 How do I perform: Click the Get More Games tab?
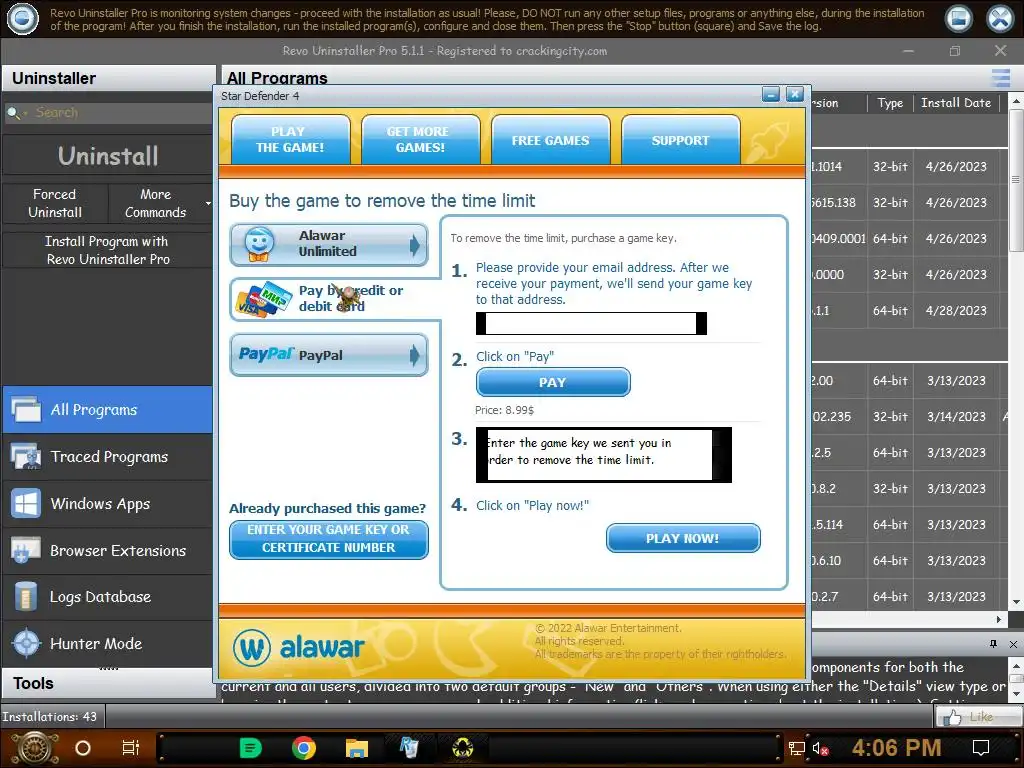(x=420, y=139)
